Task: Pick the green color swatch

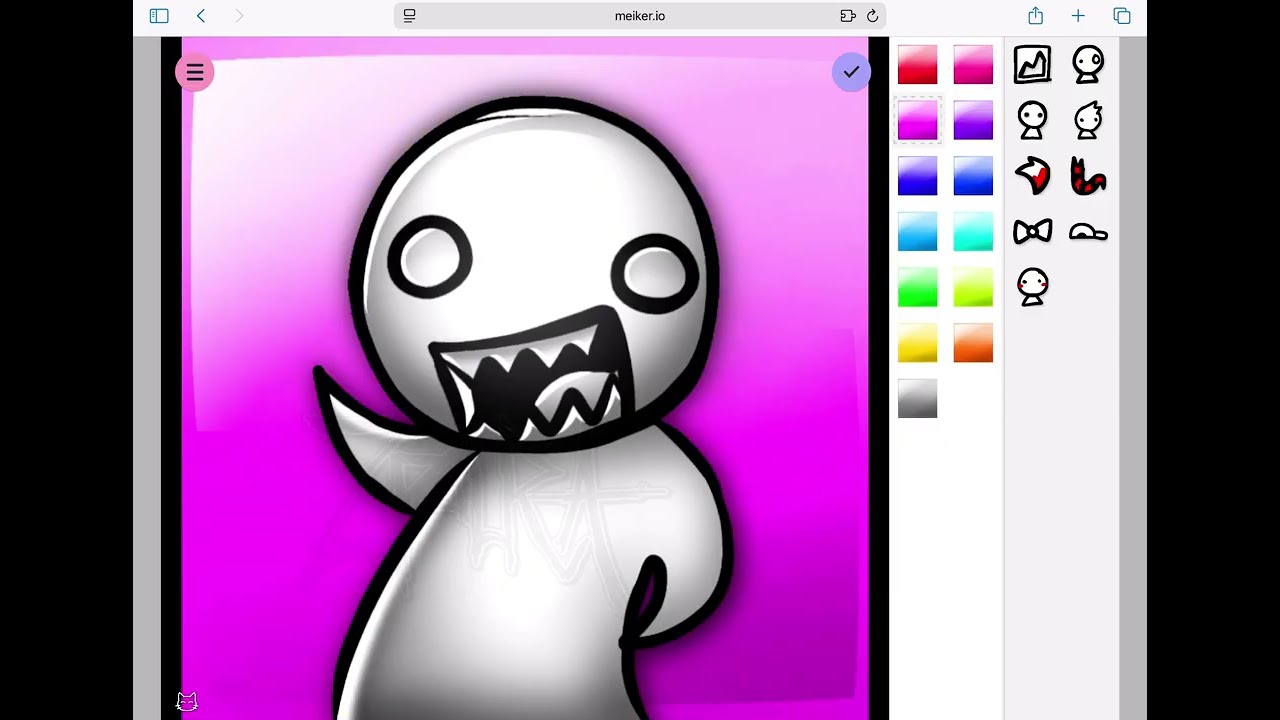Action: click(x=917, y=287)
